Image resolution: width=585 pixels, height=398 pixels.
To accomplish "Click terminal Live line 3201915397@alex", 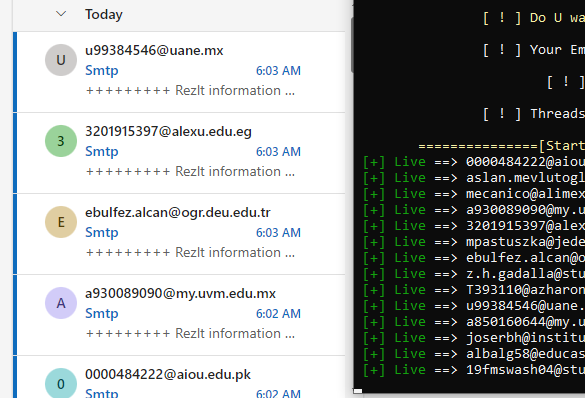I will point(474,226).
